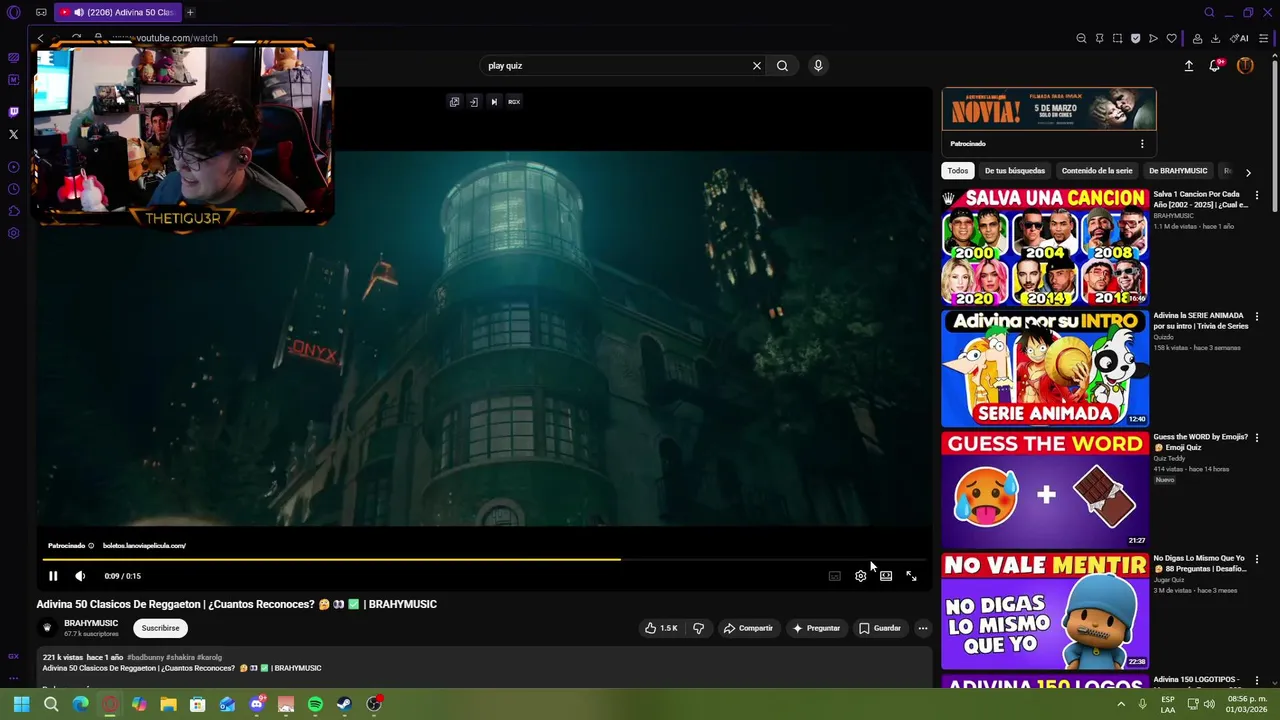Open the player icon in the sidebar

click(13, 167)
